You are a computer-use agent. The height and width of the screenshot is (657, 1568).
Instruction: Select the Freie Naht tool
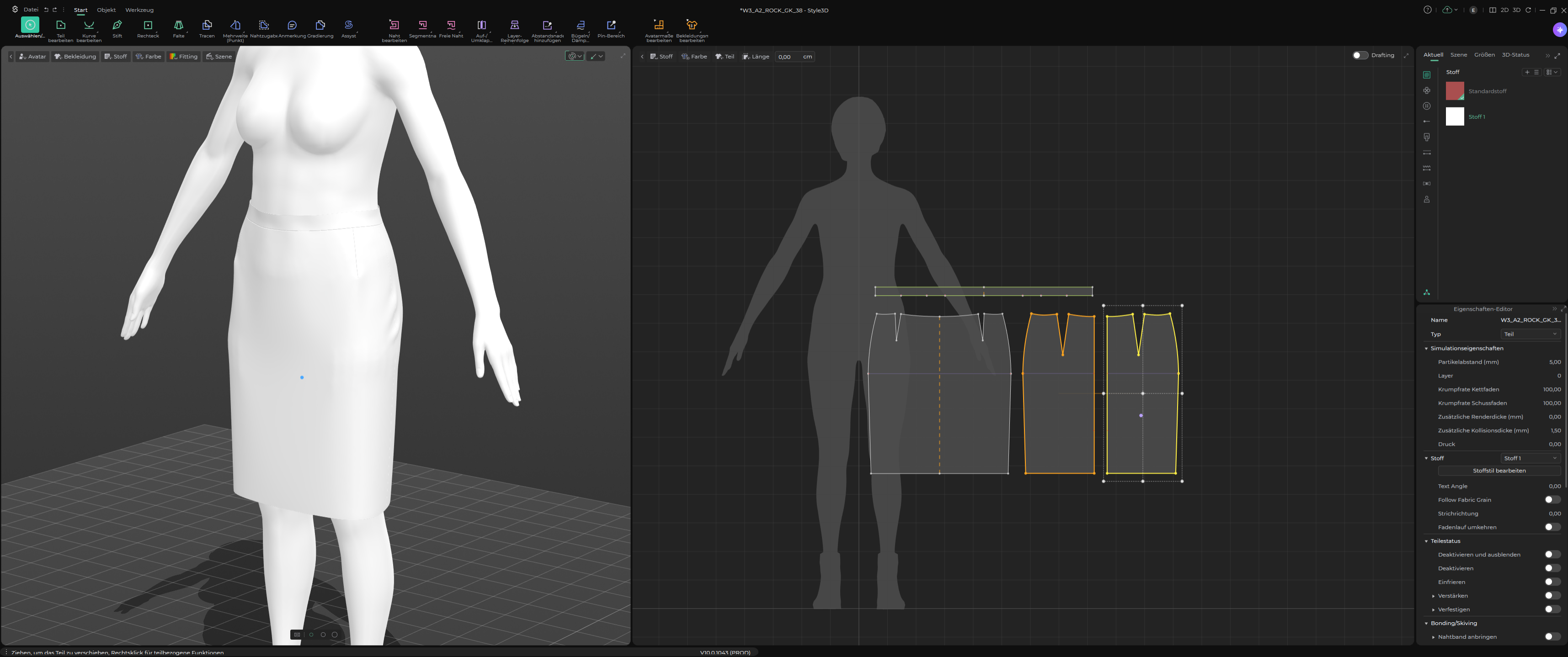(451, 28)
